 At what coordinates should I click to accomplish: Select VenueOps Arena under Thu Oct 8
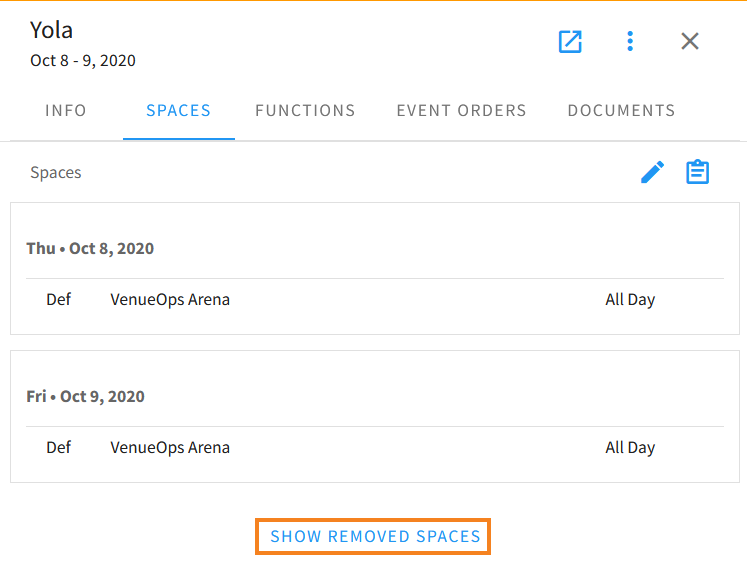click(170, 299)
